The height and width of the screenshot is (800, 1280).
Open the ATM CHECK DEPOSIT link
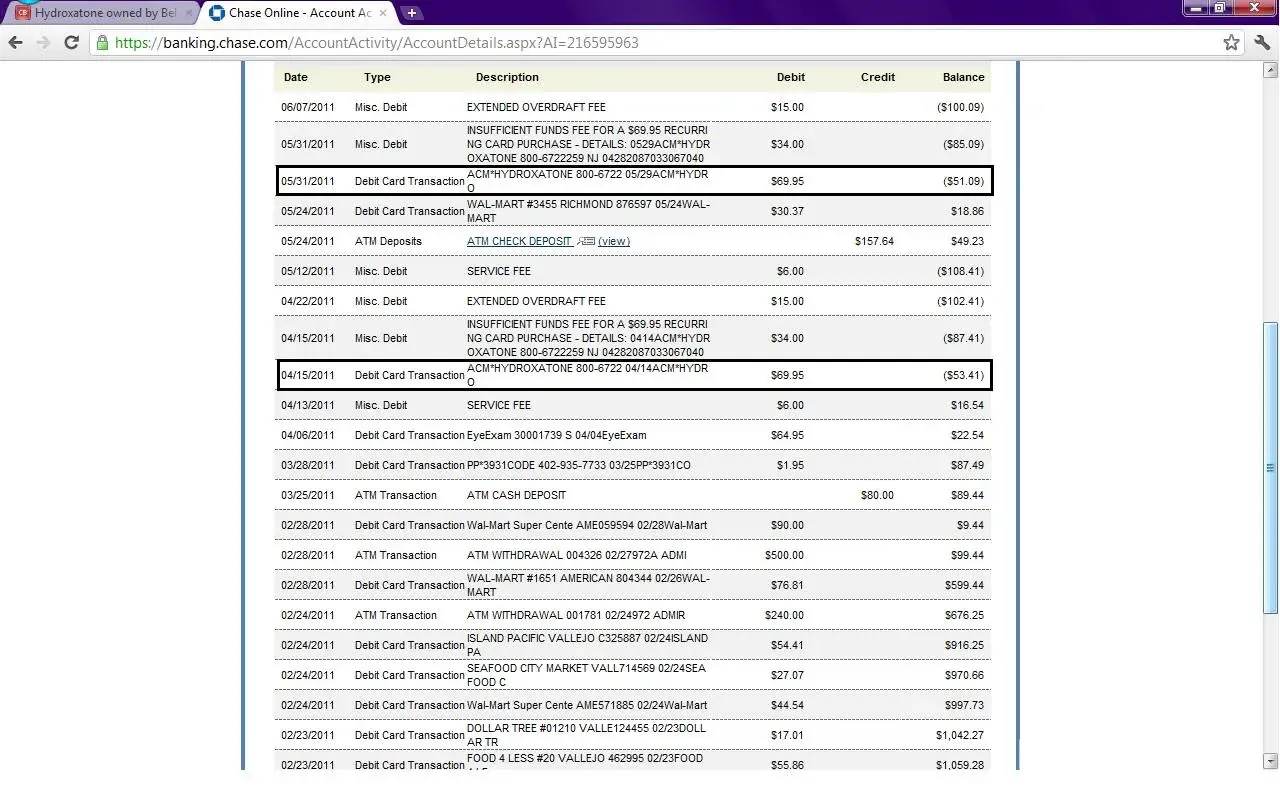coord(519,241)
